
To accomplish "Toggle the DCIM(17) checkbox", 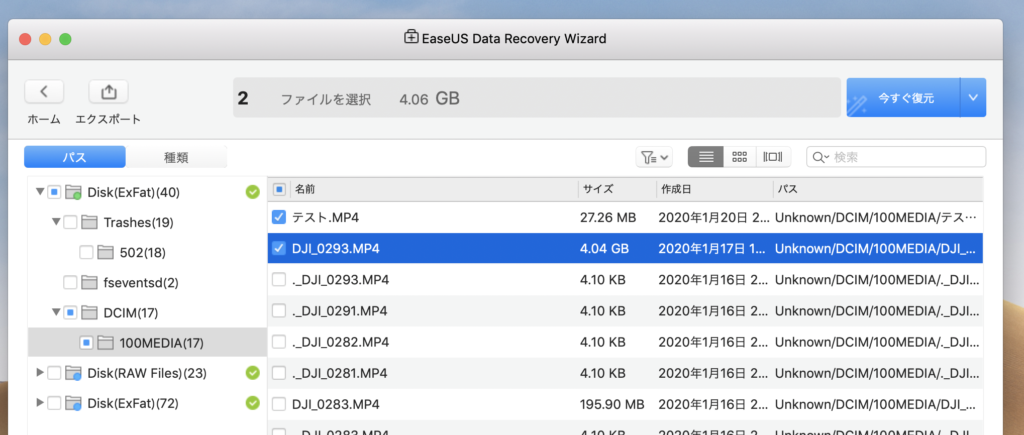I will [x=70, y=312].
